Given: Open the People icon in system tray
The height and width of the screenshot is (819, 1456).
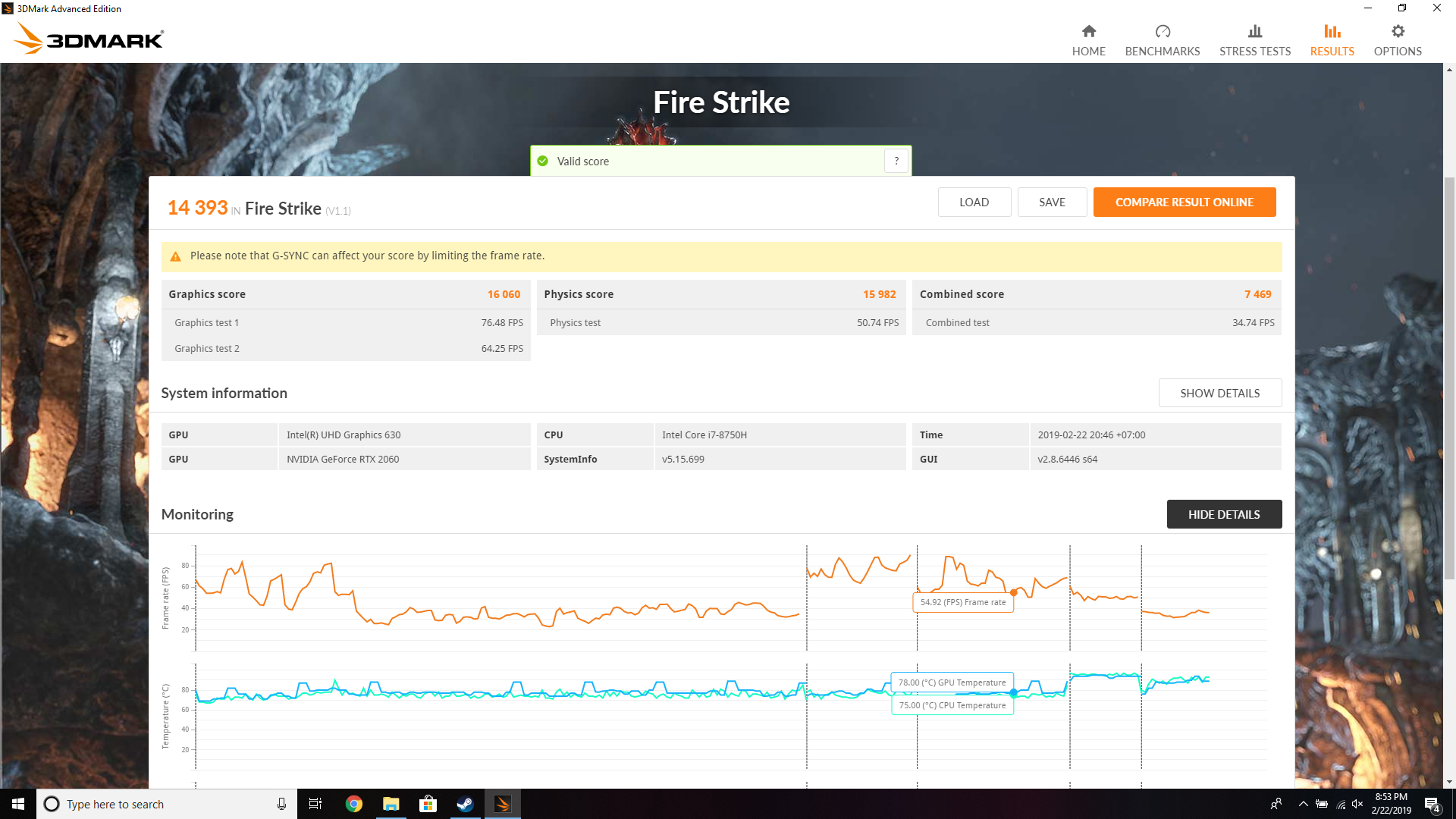Looking at the screenshot, I should point(1276,804).
